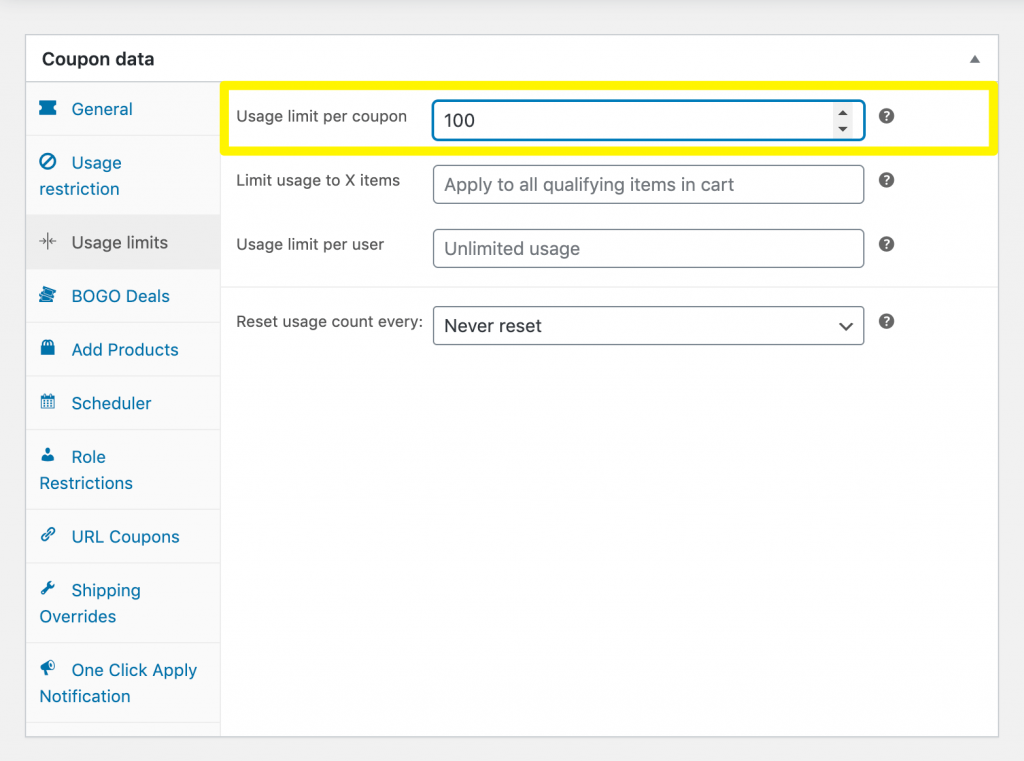This screenshot has height=761, width=1024.
Task: Select the Usage limits tab
Action: point(123,242)
